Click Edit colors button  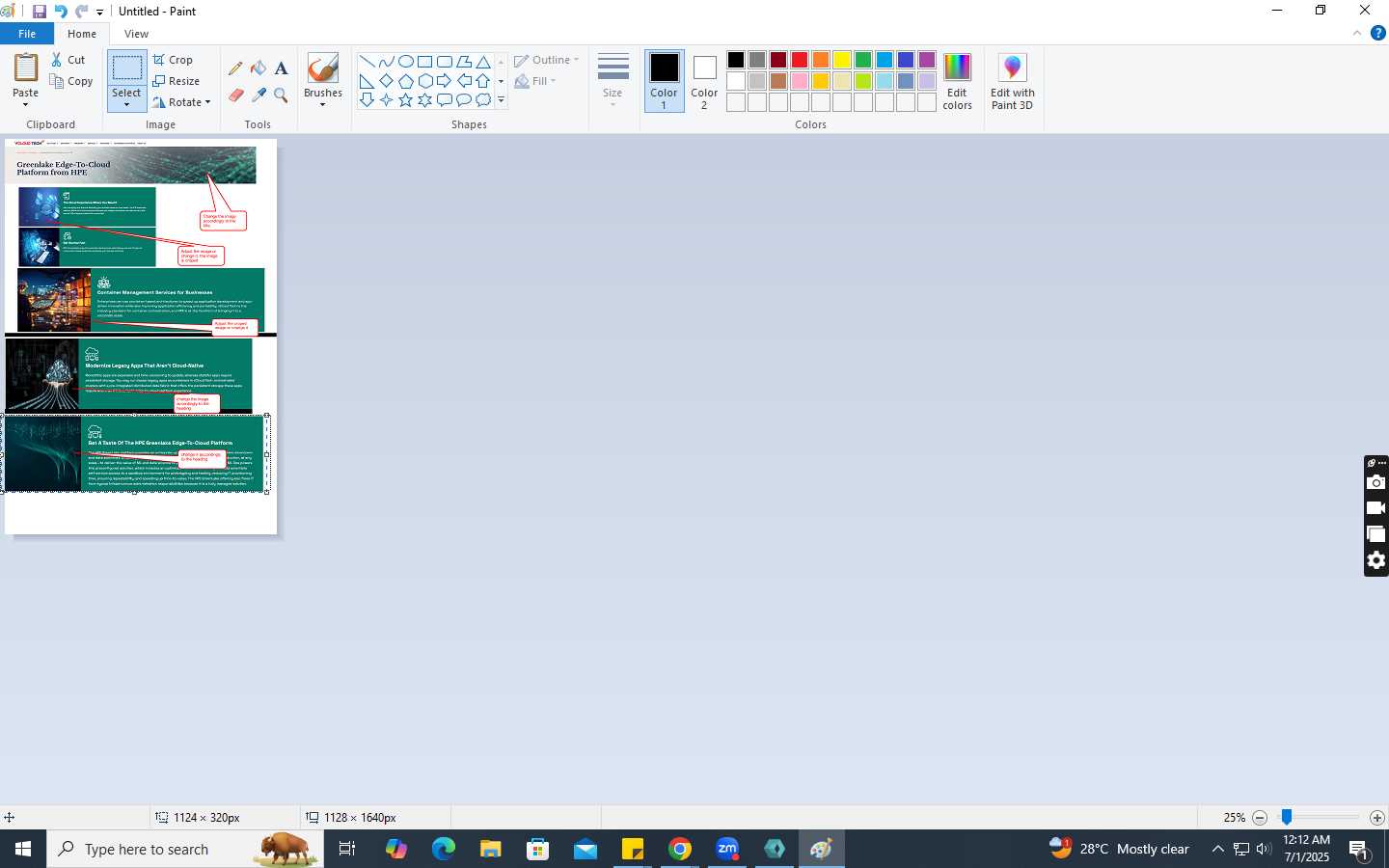[x=957, y=81]
